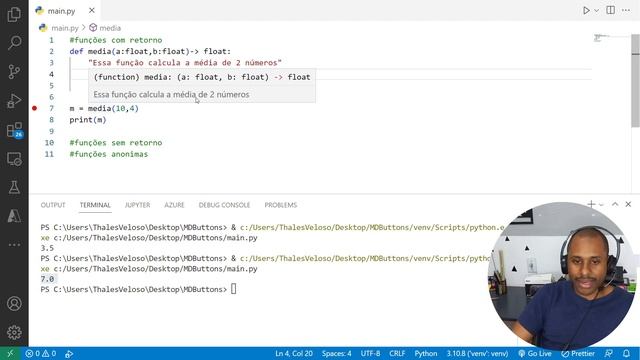640x360 pixels.
Task: Open Source Control view
Action: pos(14,71)
